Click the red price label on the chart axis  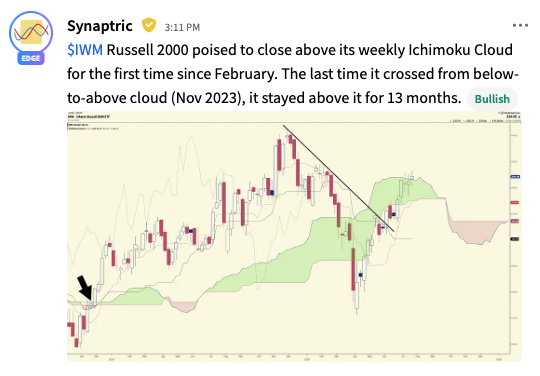tap(515, 203)
